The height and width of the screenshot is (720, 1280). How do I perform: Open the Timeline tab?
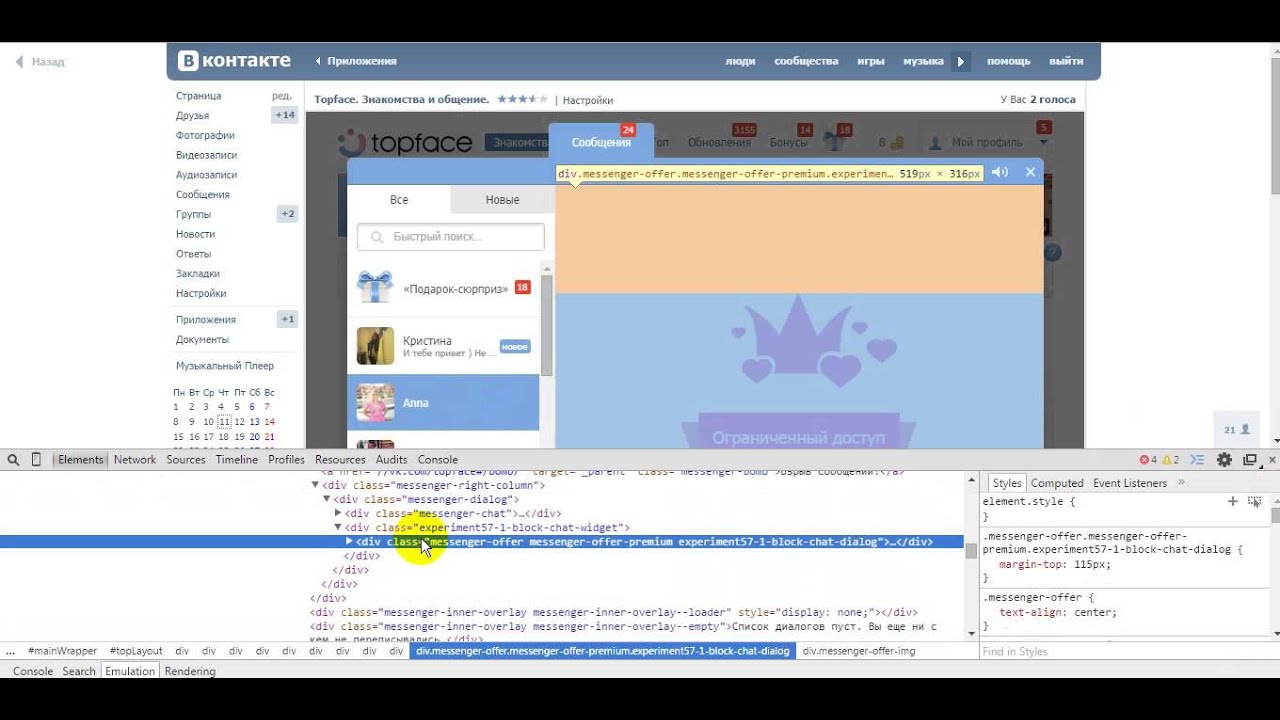point(237,460)
